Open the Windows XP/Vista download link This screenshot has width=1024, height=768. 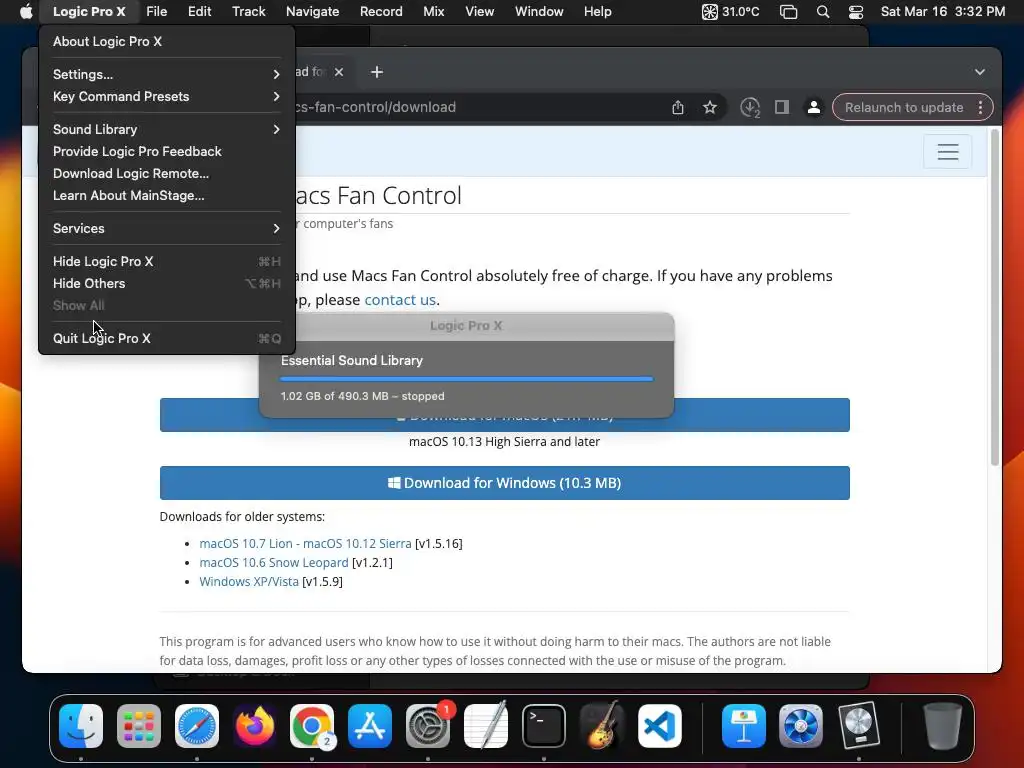249,581
